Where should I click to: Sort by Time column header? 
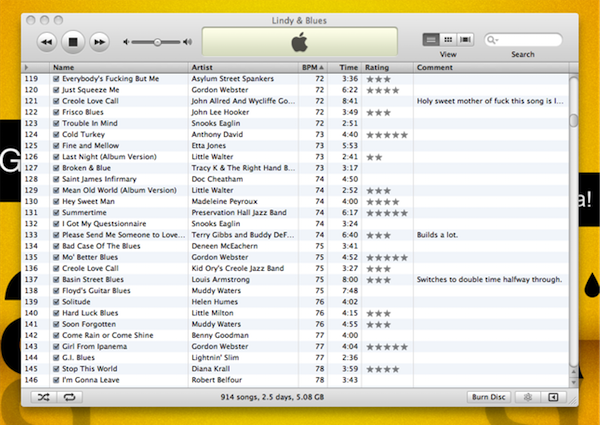click(344, 67)
